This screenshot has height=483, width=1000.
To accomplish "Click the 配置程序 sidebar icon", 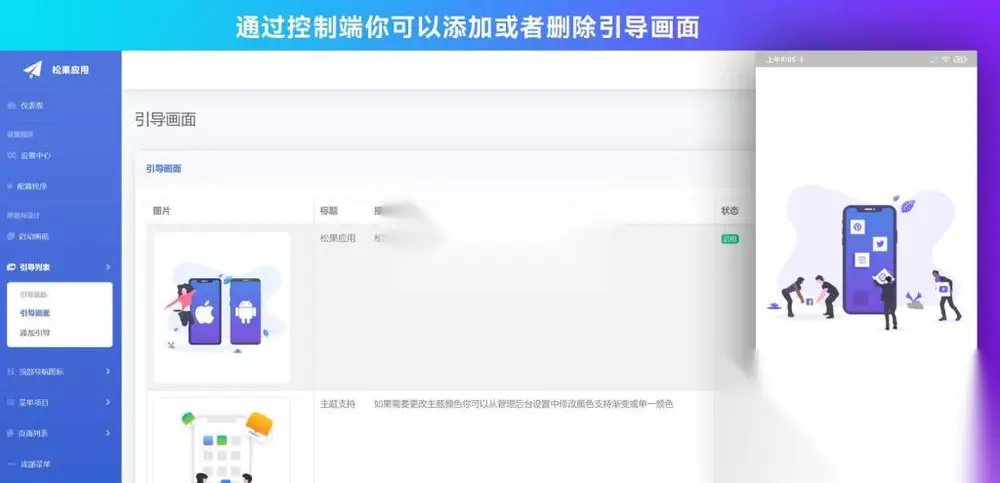I will pos(10,186).
